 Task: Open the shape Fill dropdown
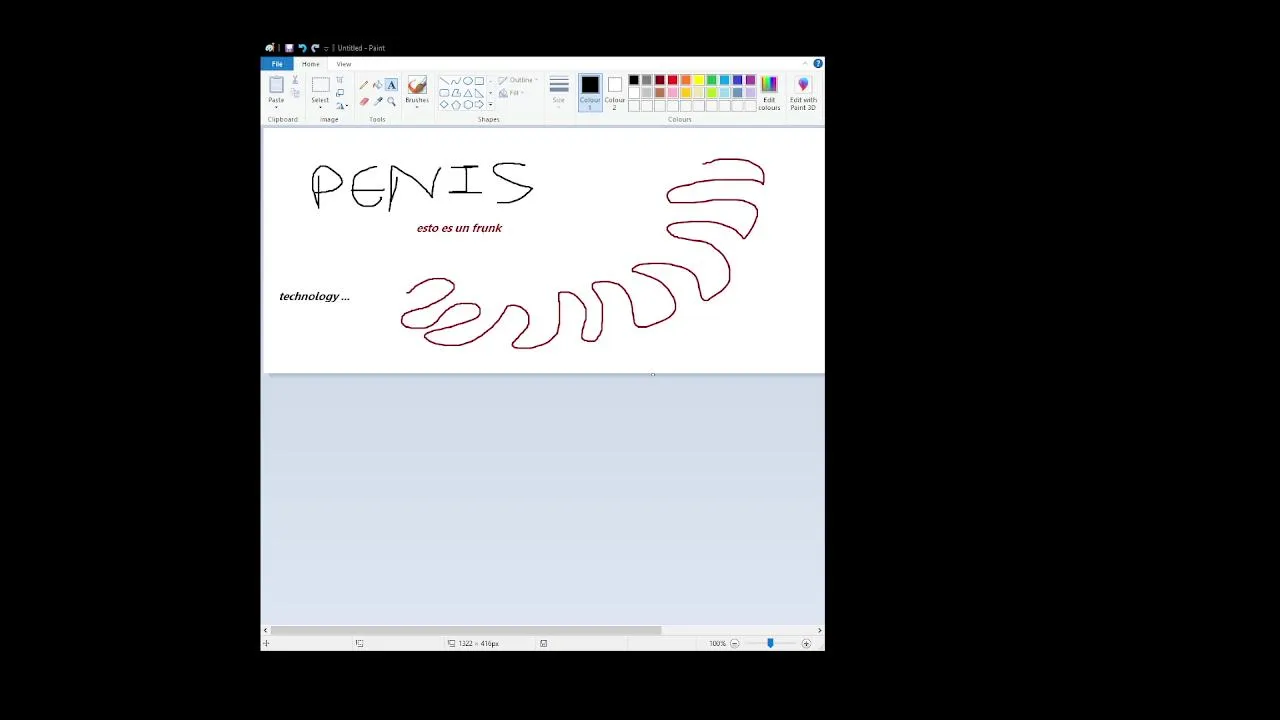(510, 93)
